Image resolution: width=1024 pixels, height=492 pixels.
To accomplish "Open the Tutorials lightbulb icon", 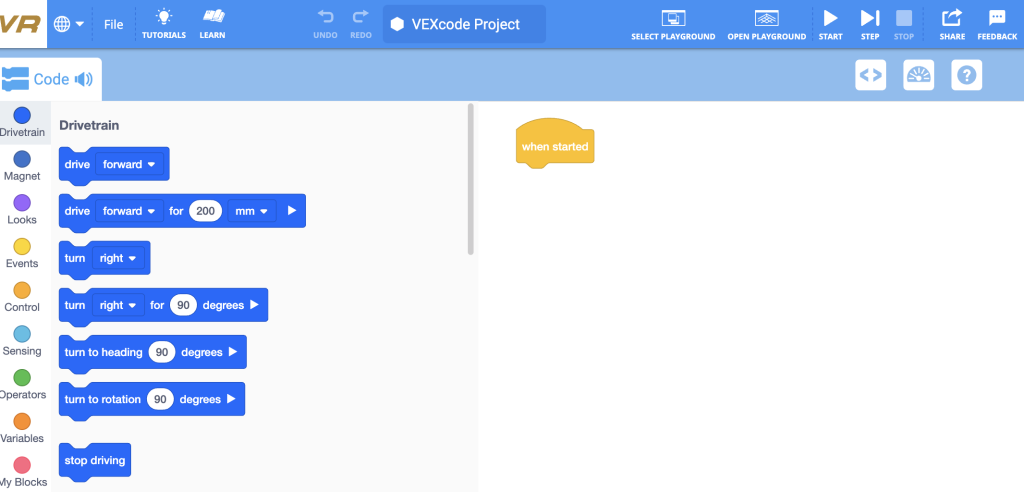I will 164,18.
